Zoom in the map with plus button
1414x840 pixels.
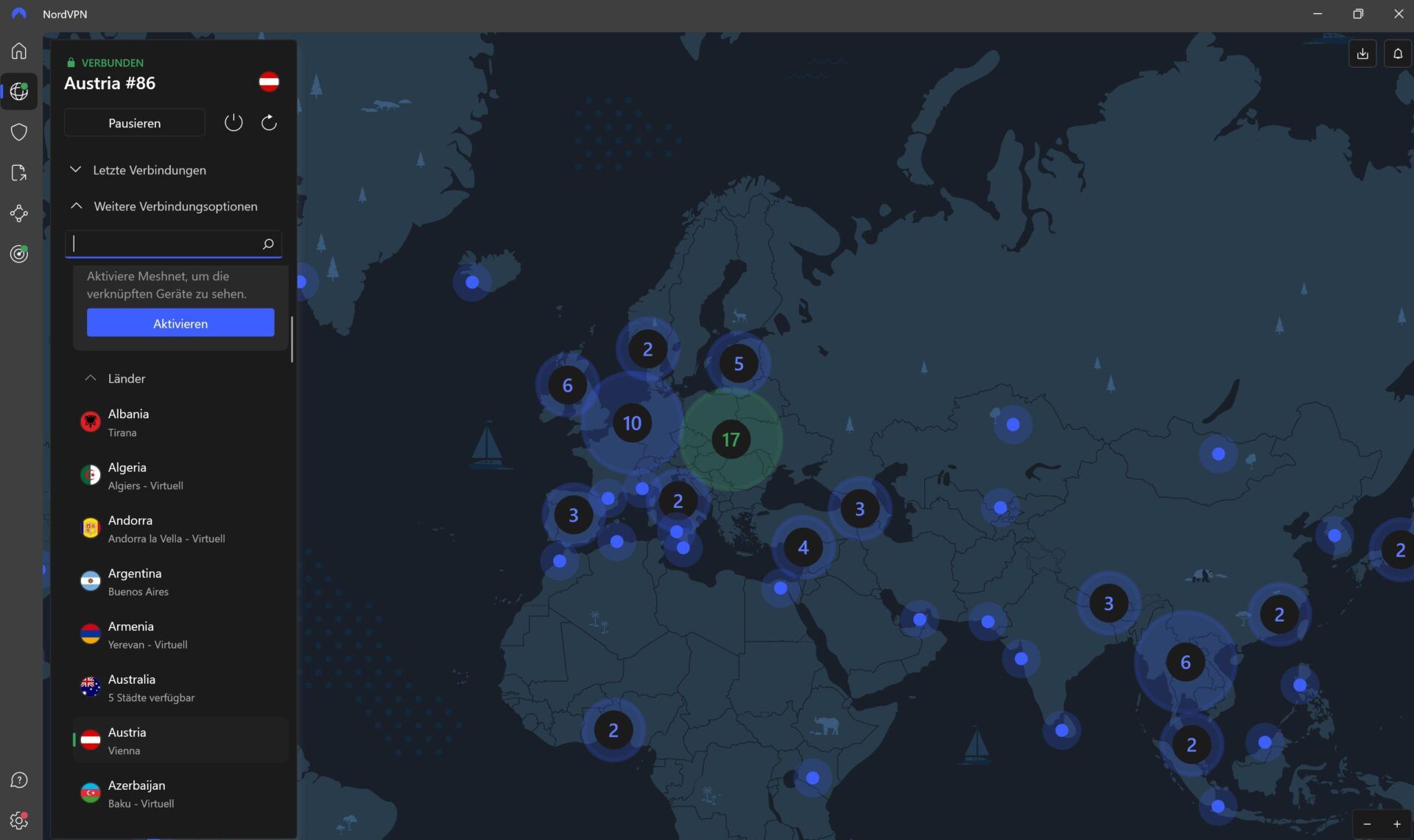(x=1396, y=825)
